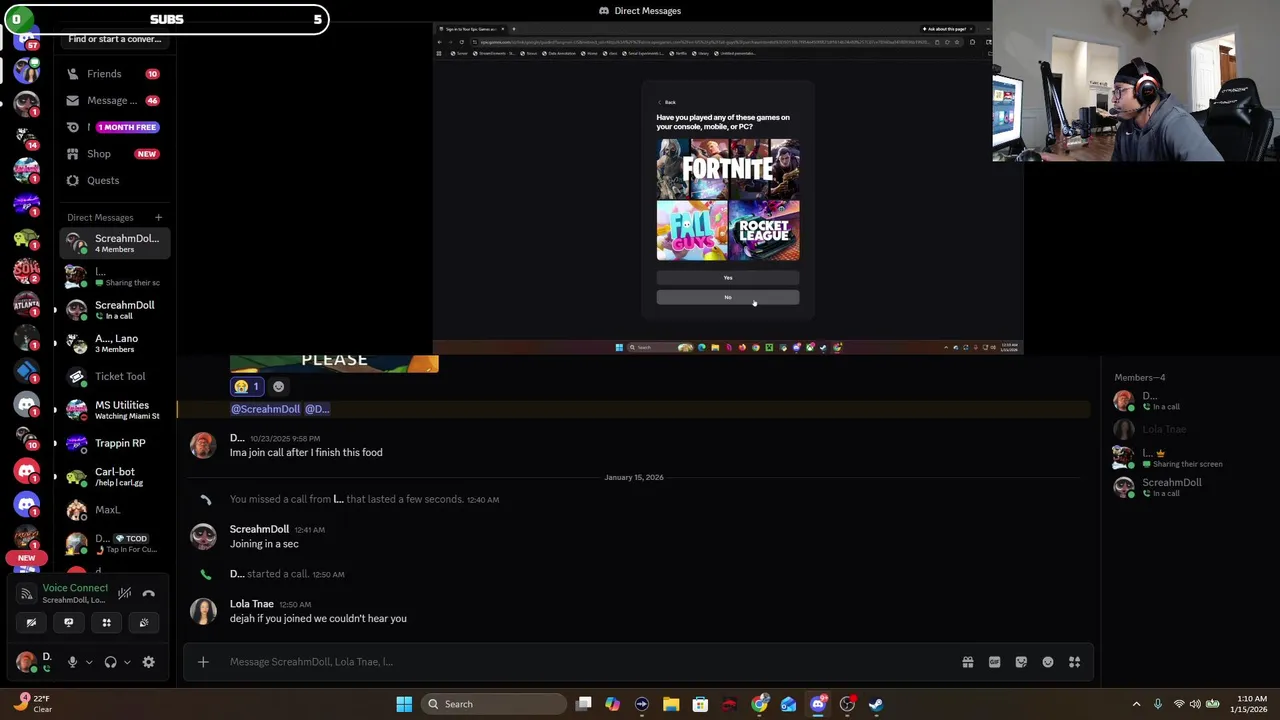Open ScreahmDoll group DM with 4 Members
Image resolution: width=1280 pixels, height=720 pixels.
pyautogui.click(x=115, y=243)
